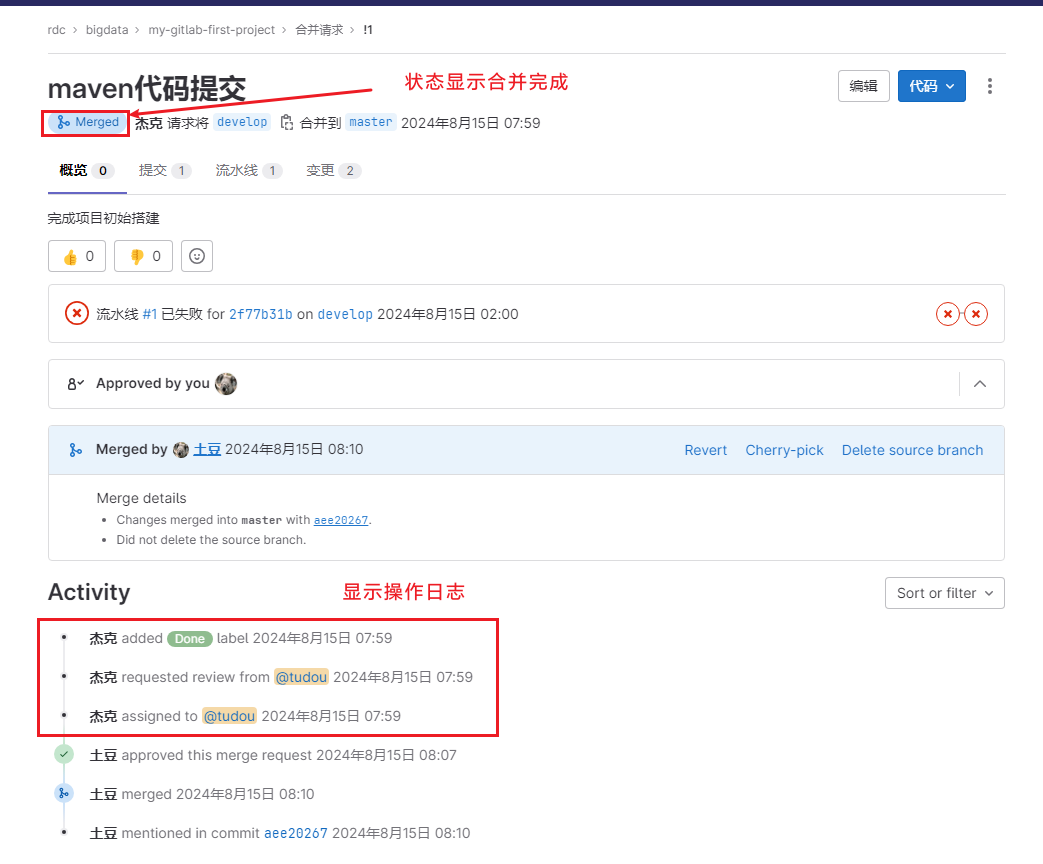Viewport: 1043px width, 864px height.
Task: Switch to the 变更 tab
Action: coord(333,171)
